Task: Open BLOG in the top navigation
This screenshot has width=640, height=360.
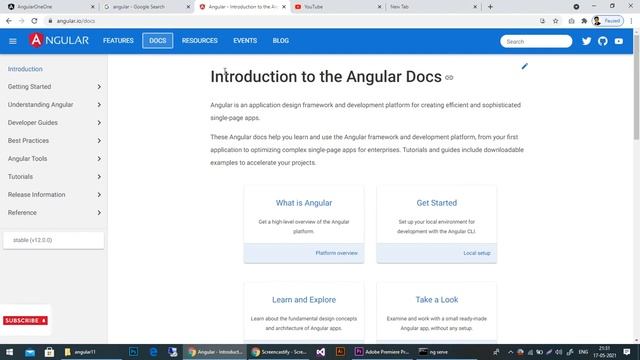Action: point(280,41)
